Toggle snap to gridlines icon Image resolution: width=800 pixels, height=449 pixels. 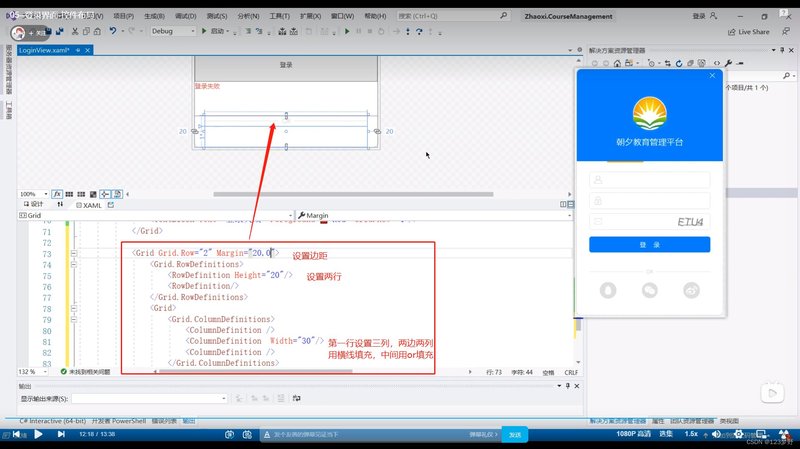[81, 194]
